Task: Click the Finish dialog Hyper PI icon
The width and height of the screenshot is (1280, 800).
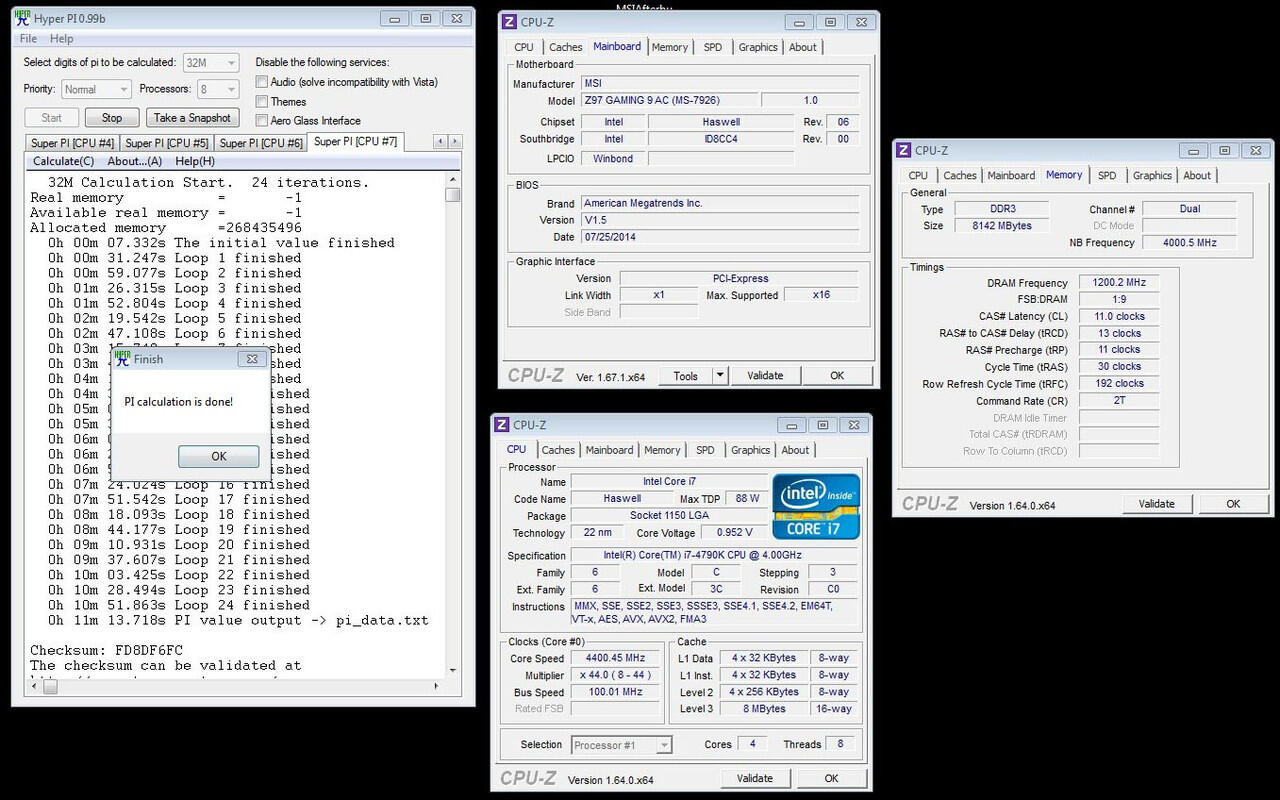Action: coord(123,358)
